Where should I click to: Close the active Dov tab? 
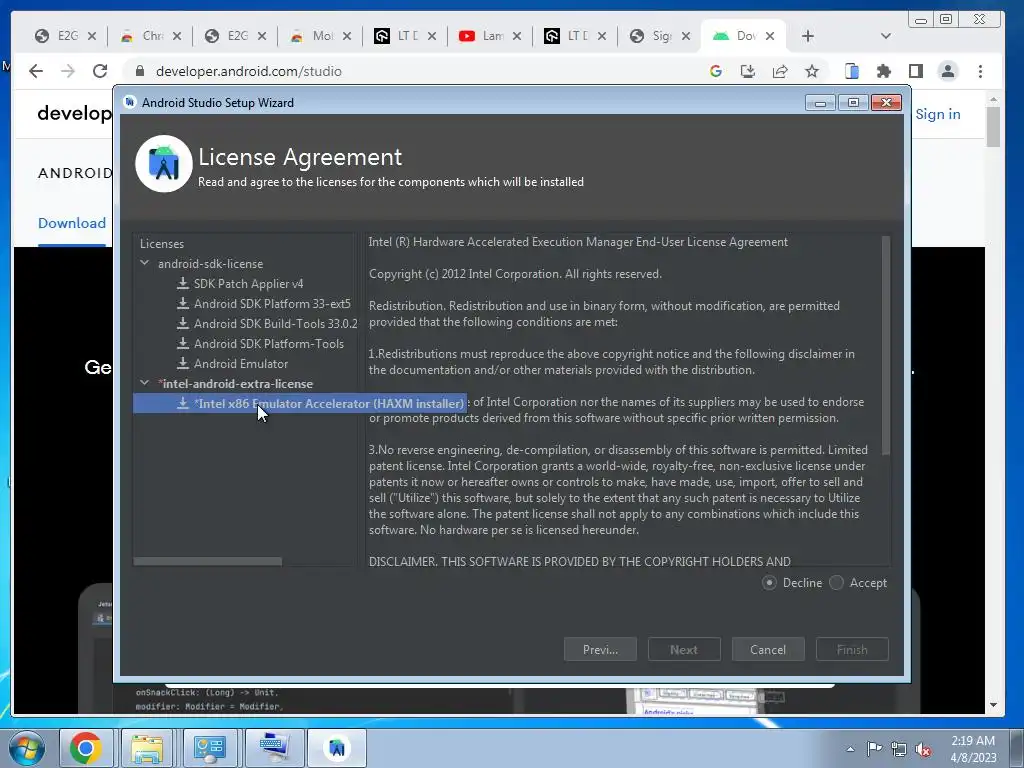tap(770, 36)
